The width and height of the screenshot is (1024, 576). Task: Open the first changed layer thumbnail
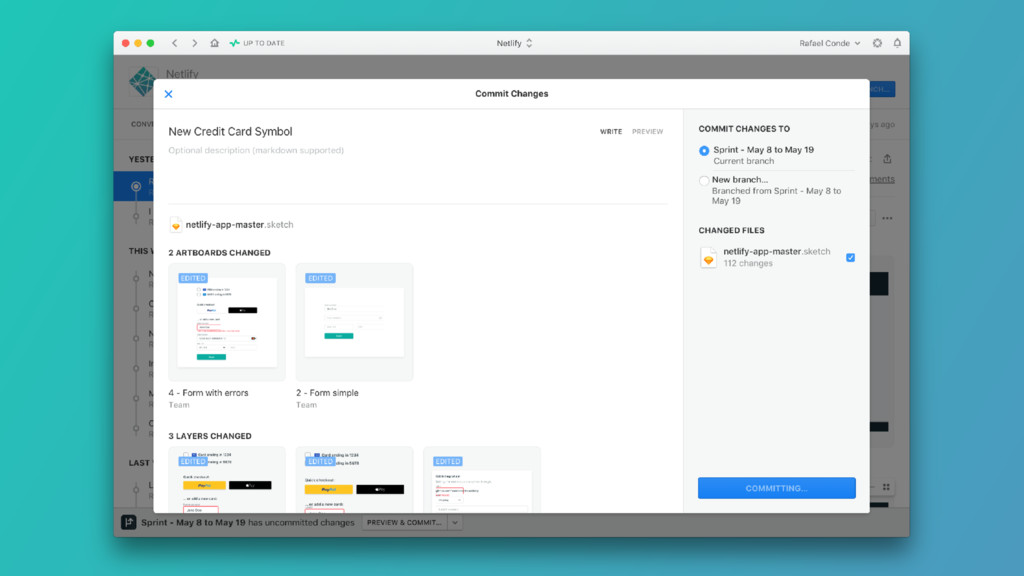(x=227, y=479)
